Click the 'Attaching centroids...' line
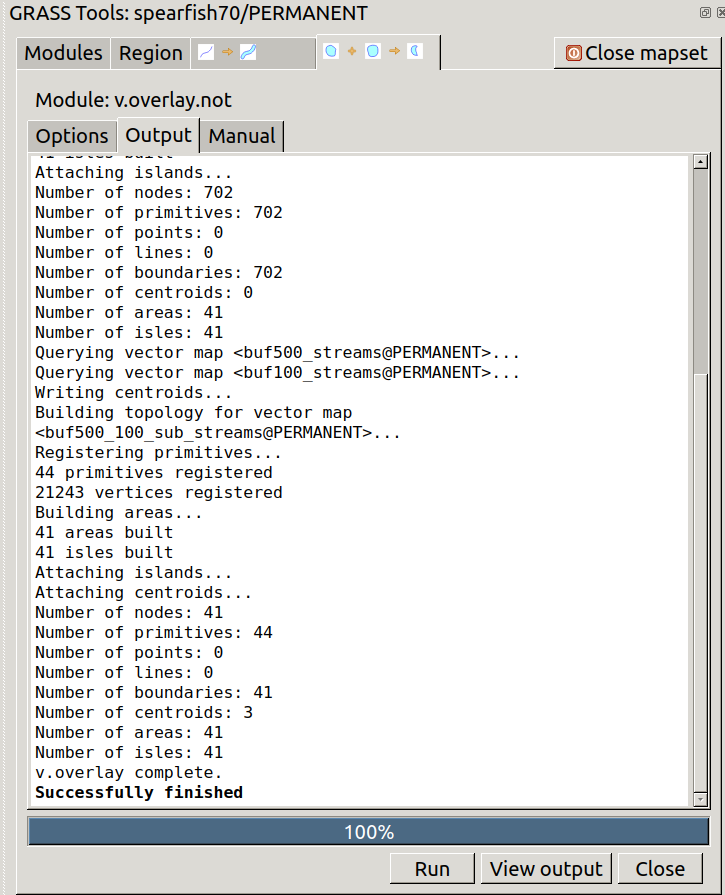Image resolution: width=725 pixels, height=895 pixels. pos(143,592)
